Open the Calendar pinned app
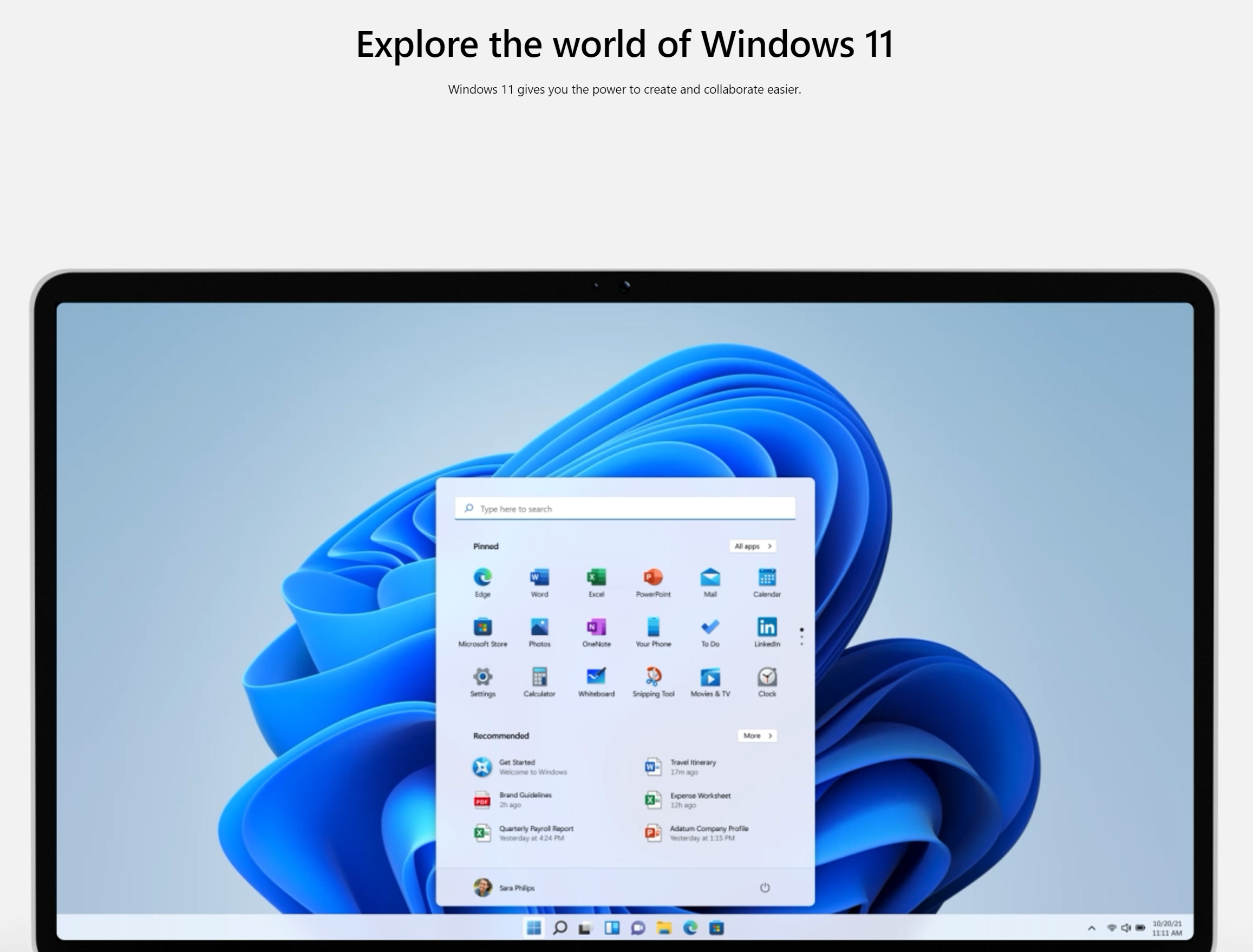This screenshot has height=952, width=1253. click(767, 582)
